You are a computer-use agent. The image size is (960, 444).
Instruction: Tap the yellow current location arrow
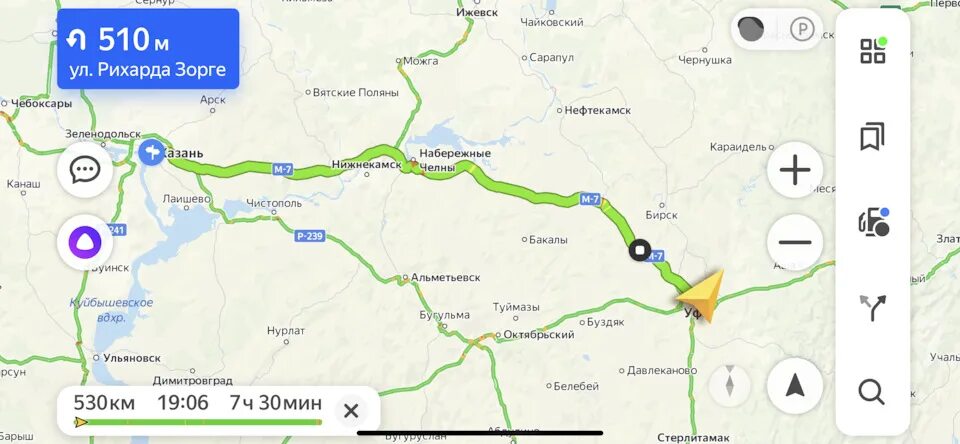pyautogui.click(x=703, y=295)
